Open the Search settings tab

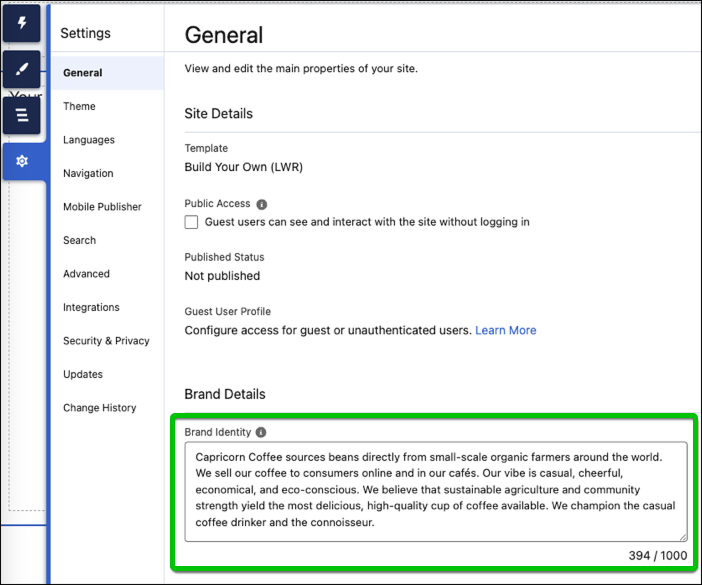(x=108, y=240)
